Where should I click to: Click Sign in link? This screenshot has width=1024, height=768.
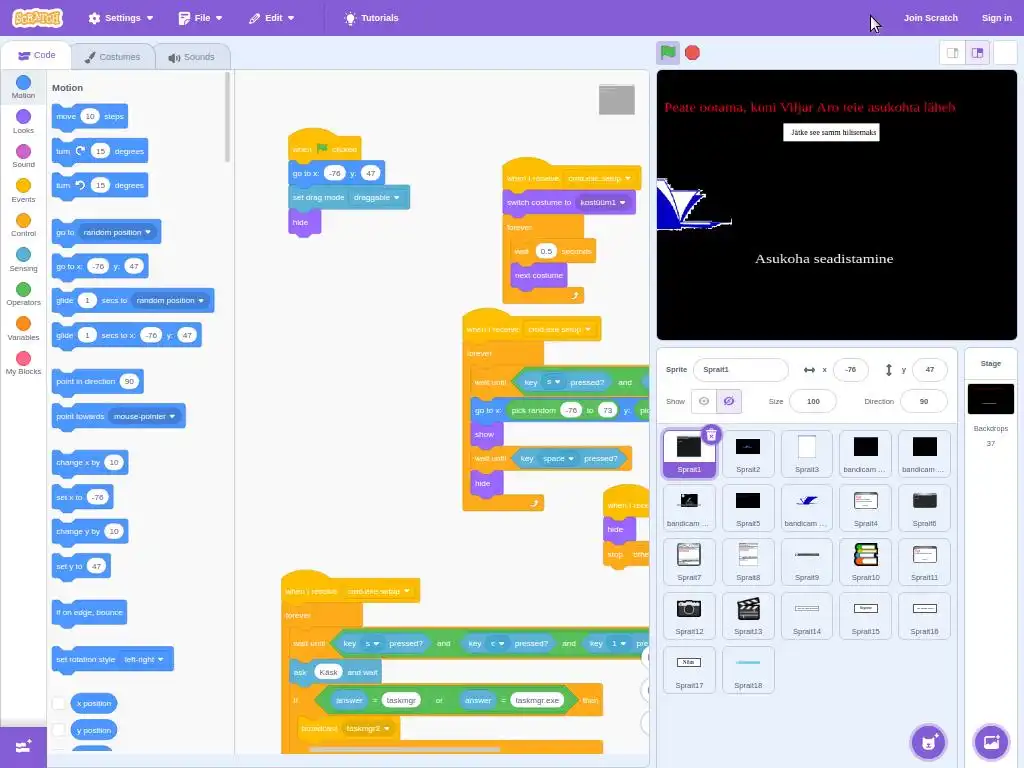pyautogui.click(x=996, y=18)
